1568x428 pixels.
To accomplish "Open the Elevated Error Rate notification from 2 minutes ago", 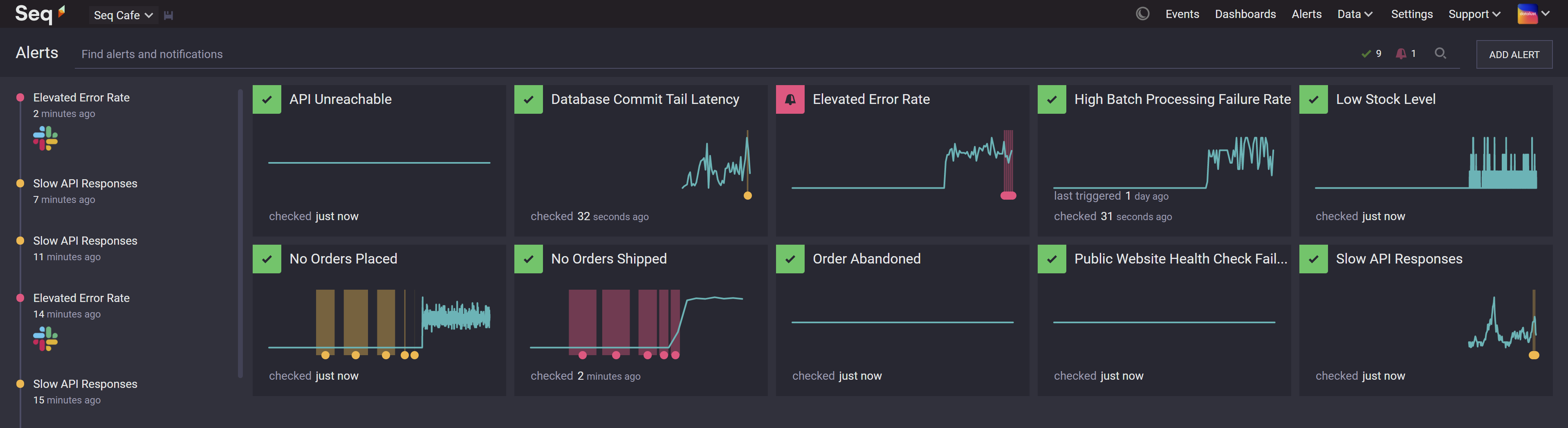I will (x=81, y=97).
